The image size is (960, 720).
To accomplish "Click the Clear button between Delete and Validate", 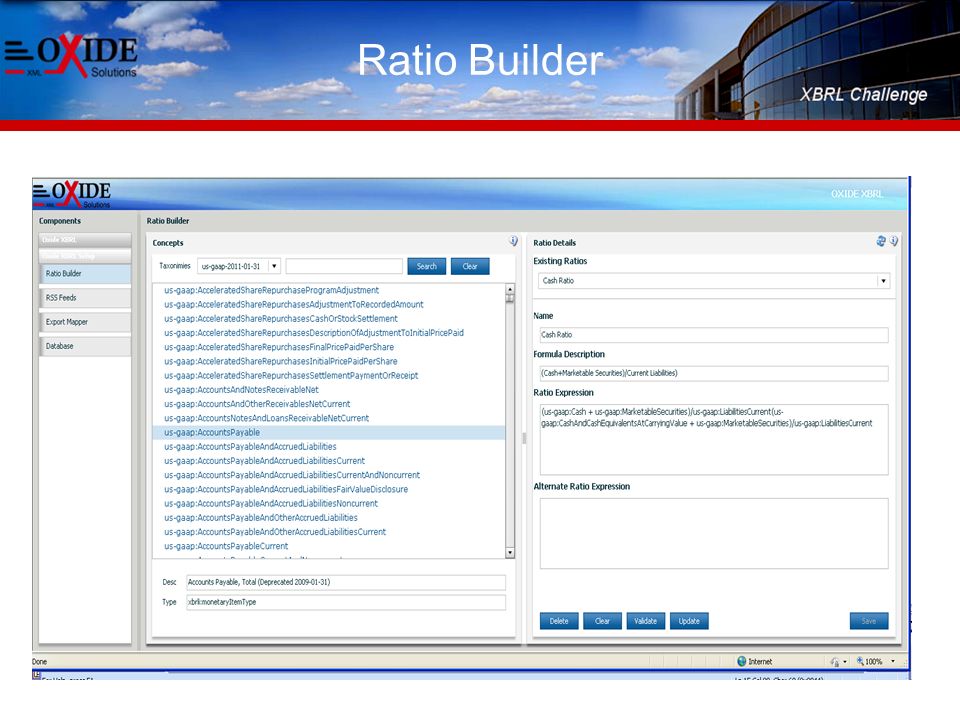I will pyautogui.click(x=602, y=621).
